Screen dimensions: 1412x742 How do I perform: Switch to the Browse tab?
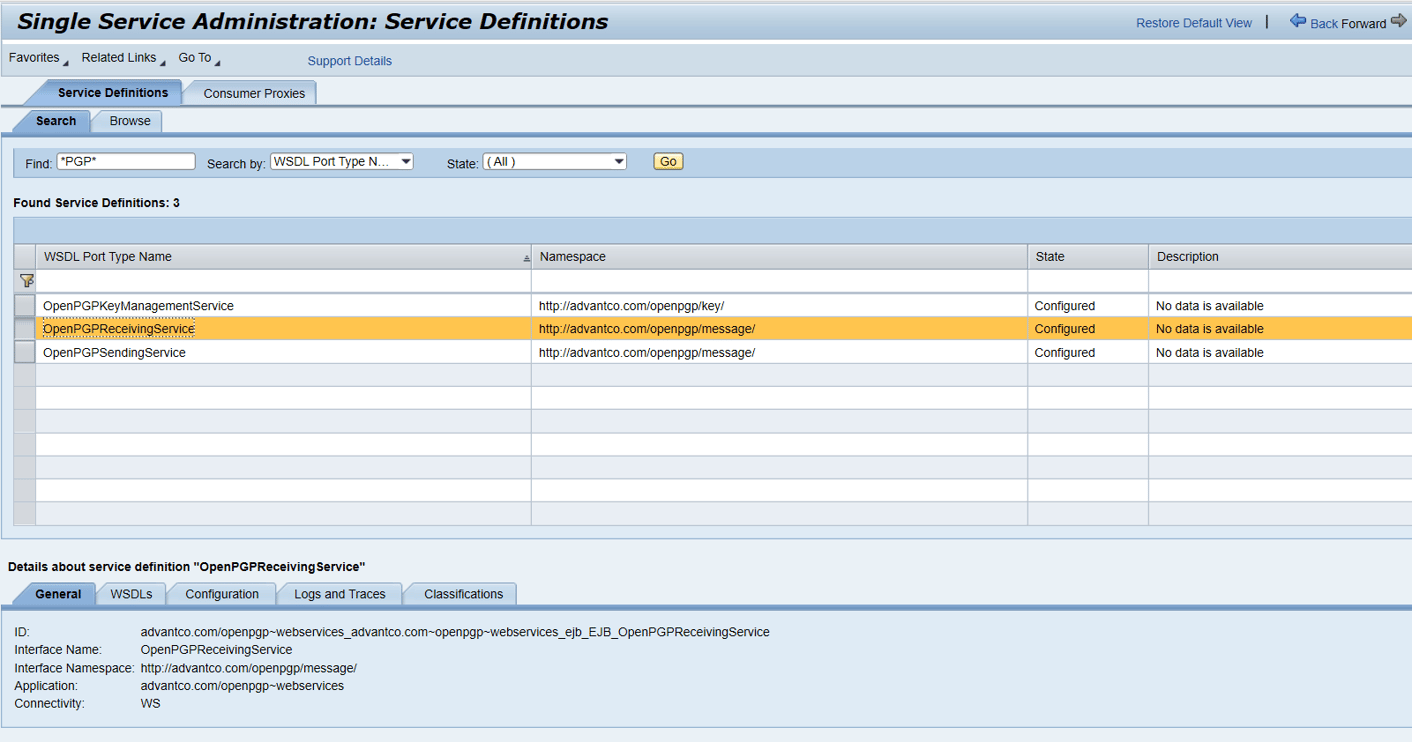(x=130, y=121)
